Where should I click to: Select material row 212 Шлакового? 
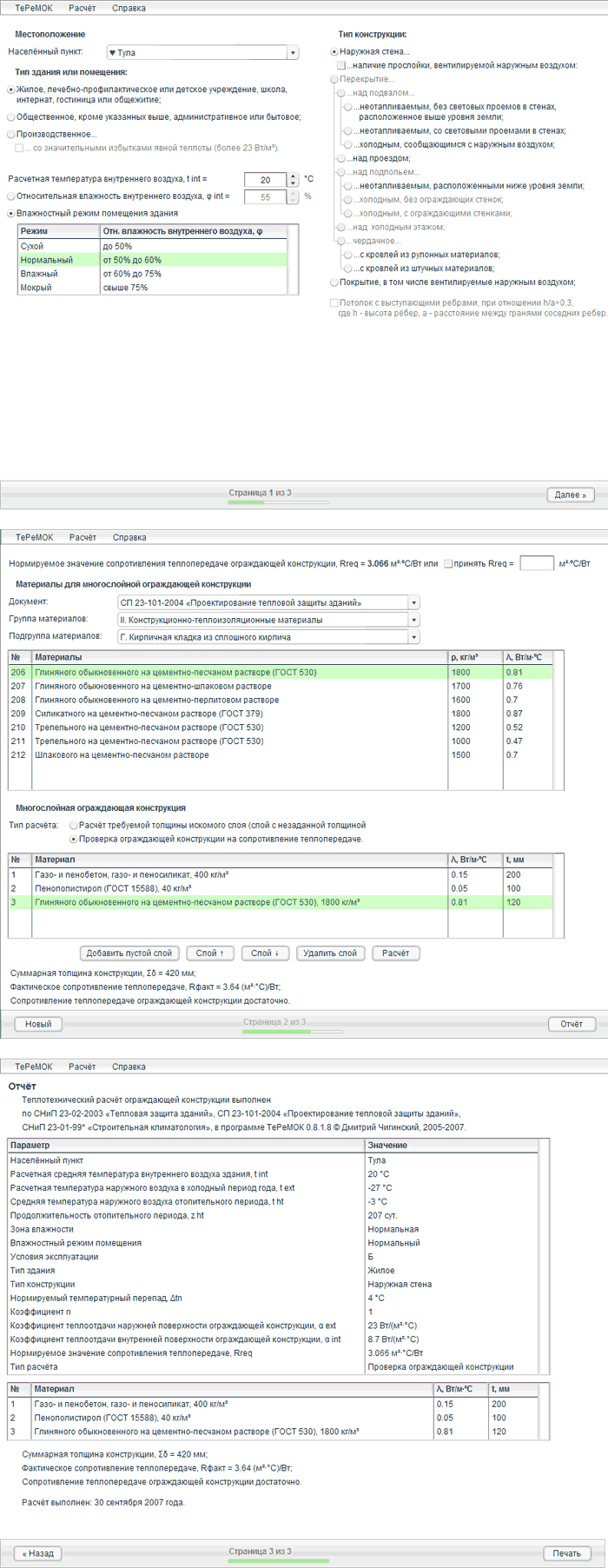click(x=281, y=755)
